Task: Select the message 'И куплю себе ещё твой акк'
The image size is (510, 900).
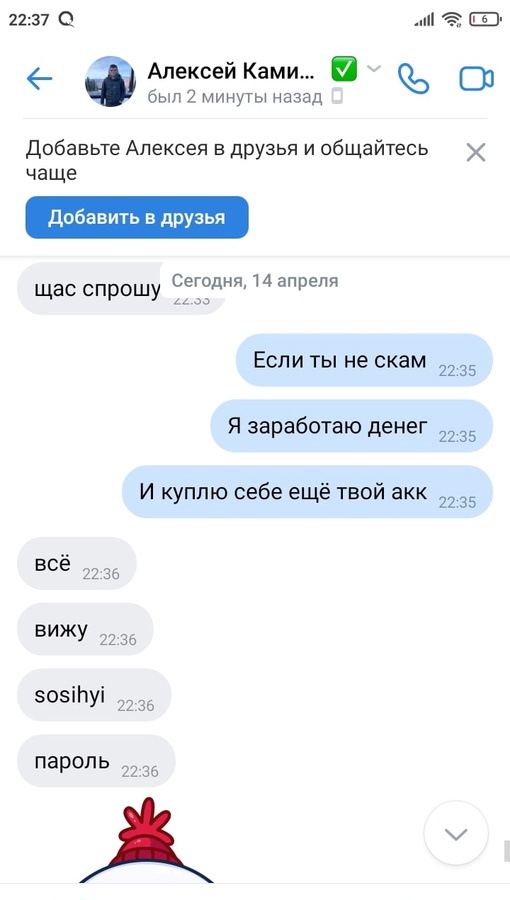Action: click(x=307, y=492)
